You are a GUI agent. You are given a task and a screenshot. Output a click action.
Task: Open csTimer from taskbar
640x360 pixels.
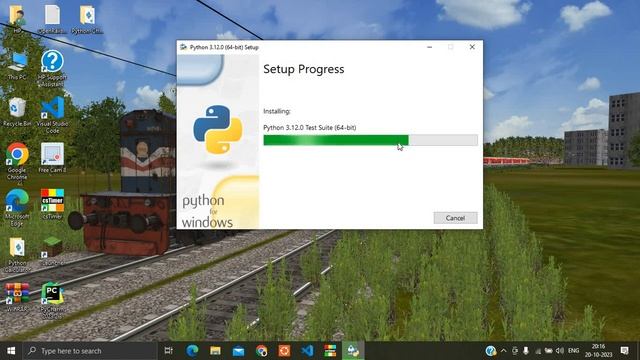(x=330, y=351)
